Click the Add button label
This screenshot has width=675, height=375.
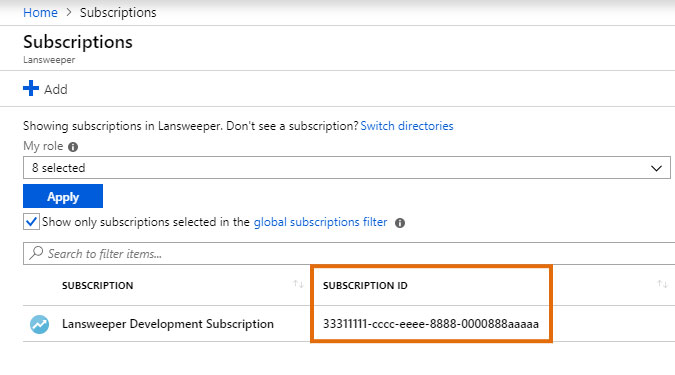(56, 90)
